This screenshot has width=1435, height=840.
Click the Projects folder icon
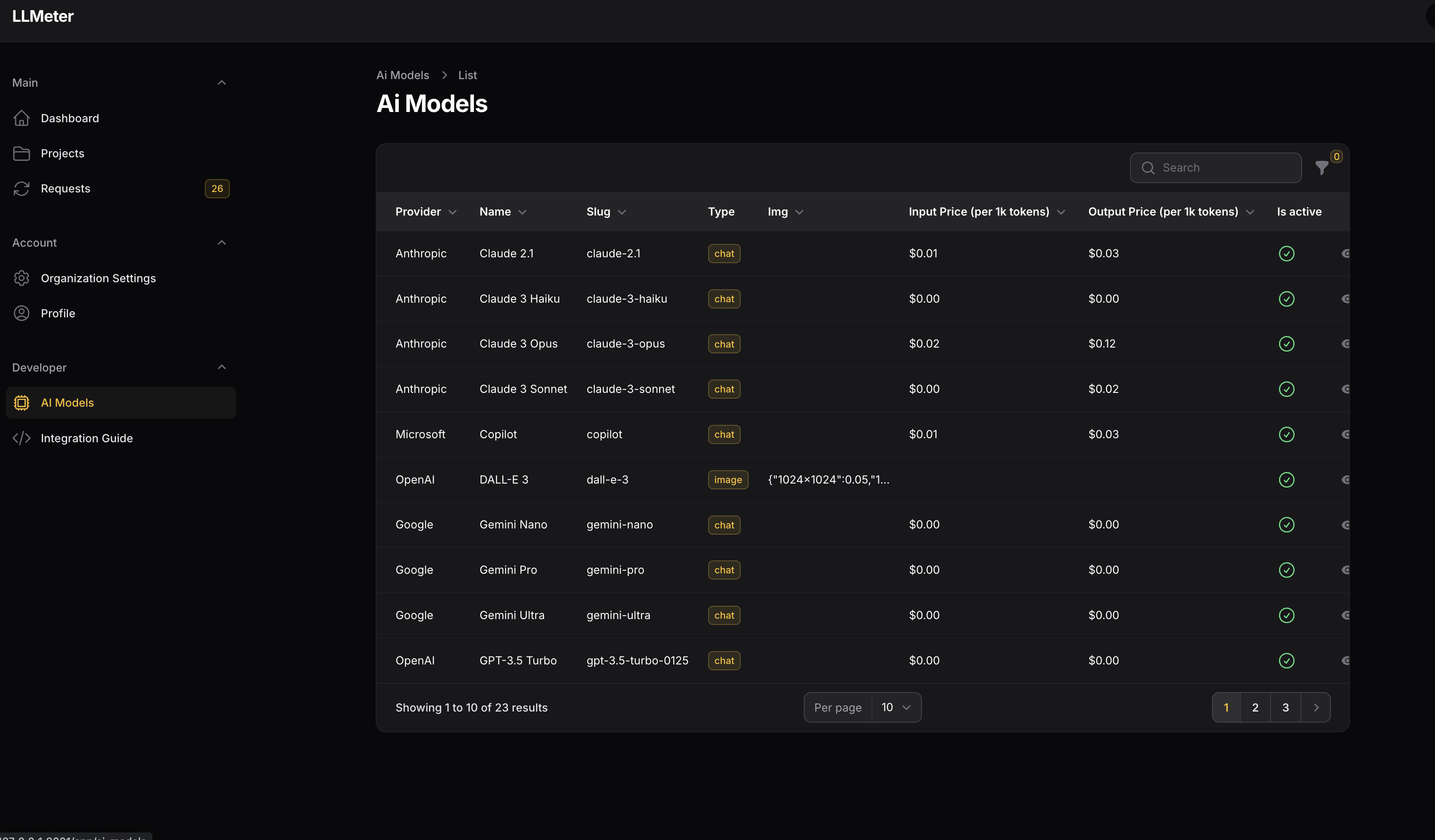tap(22, 153)
